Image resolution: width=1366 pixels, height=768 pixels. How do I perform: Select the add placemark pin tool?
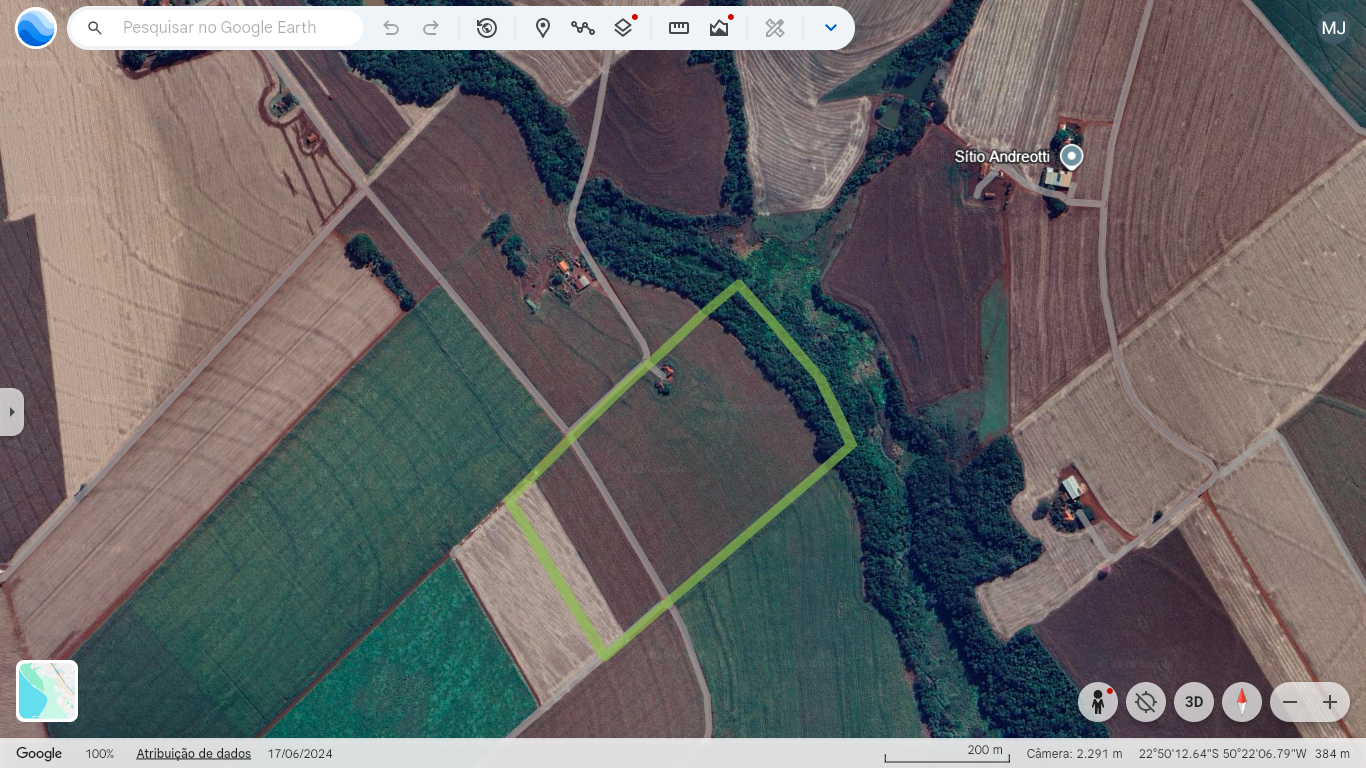[543, 28]
